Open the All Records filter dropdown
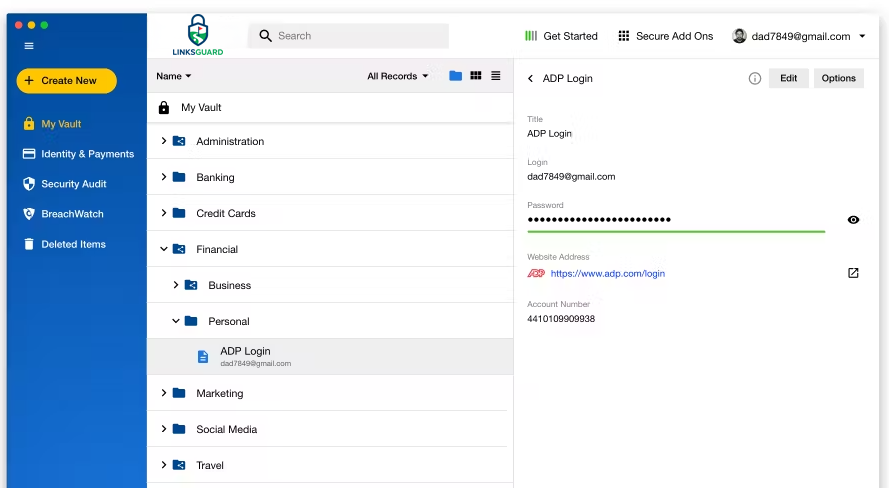 coord(398,76)
